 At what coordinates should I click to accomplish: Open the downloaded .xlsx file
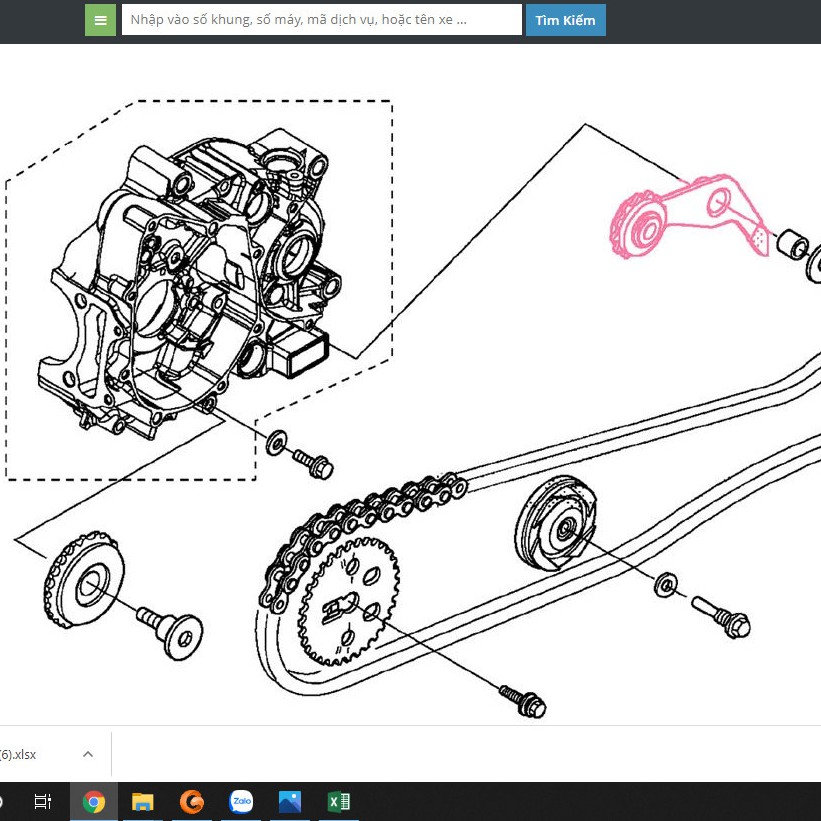pos(20,754)
